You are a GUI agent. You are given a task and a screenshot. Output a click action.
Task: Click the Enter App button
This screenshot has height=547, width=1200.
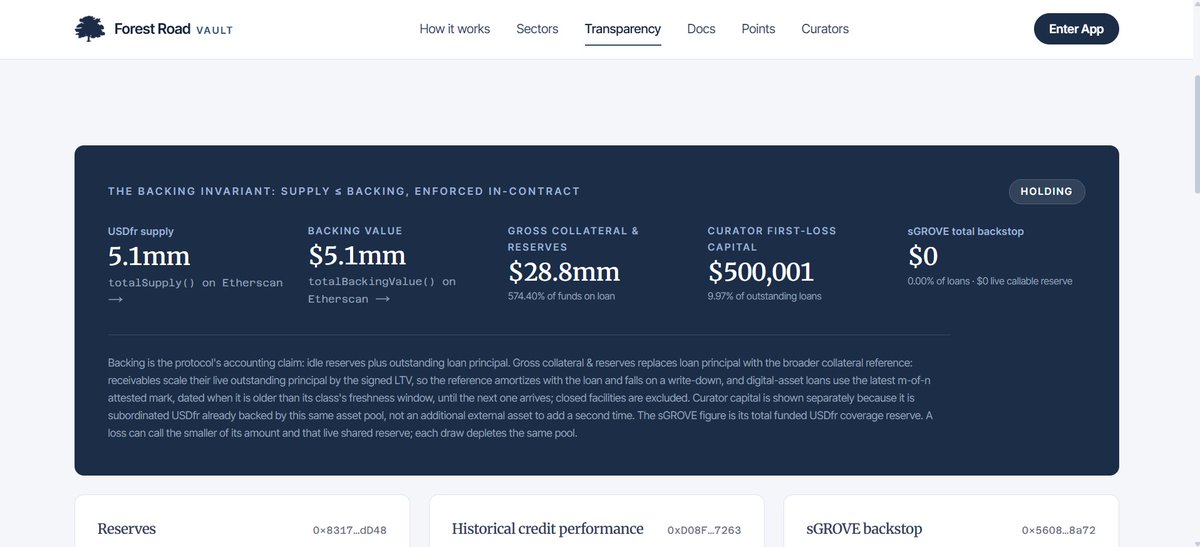click(1076, 29)
